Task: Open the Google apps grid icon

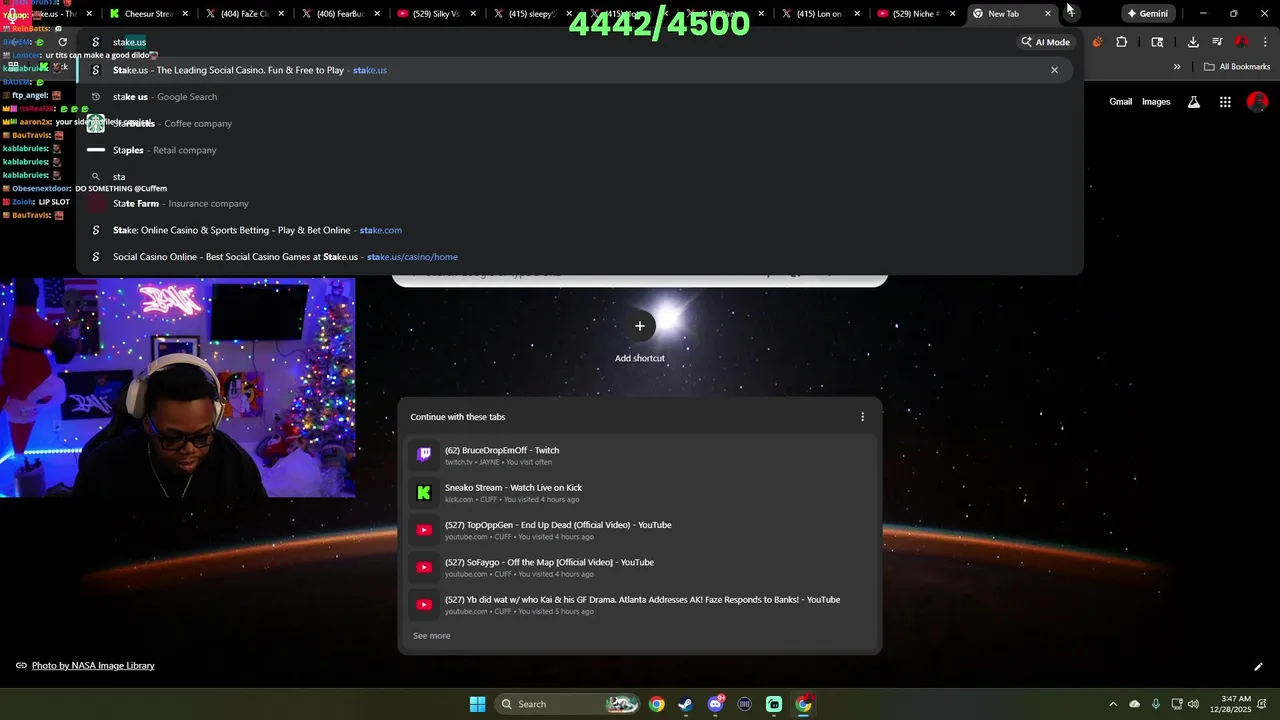Action: click(x=1225, y=101)
